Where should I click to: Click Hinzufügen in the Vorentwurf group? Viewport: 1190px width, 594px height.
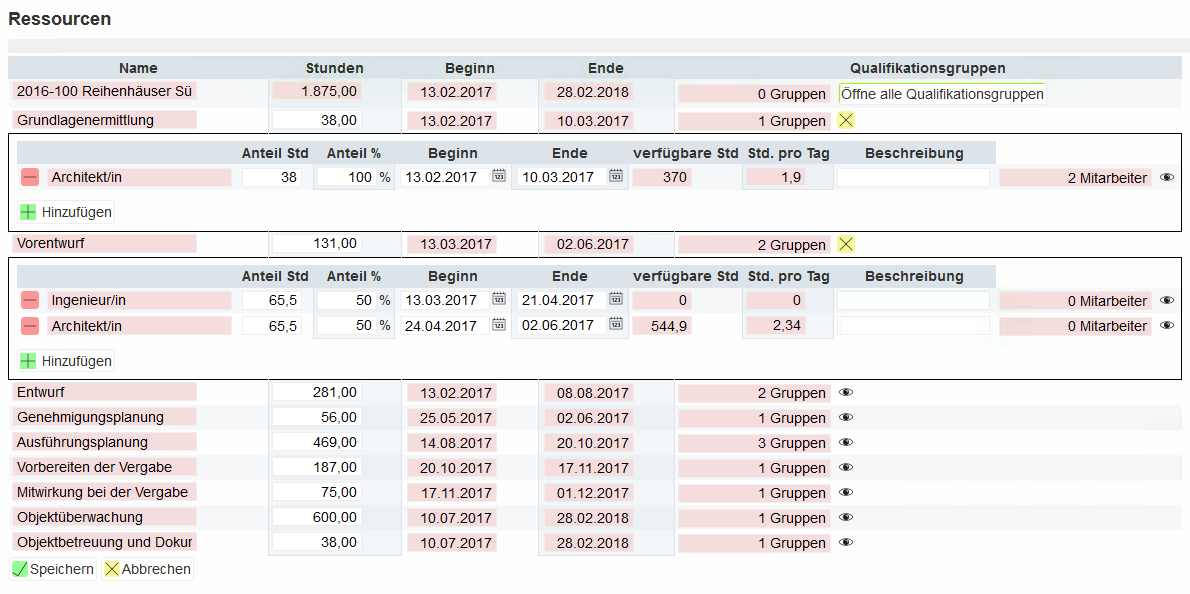65,362
